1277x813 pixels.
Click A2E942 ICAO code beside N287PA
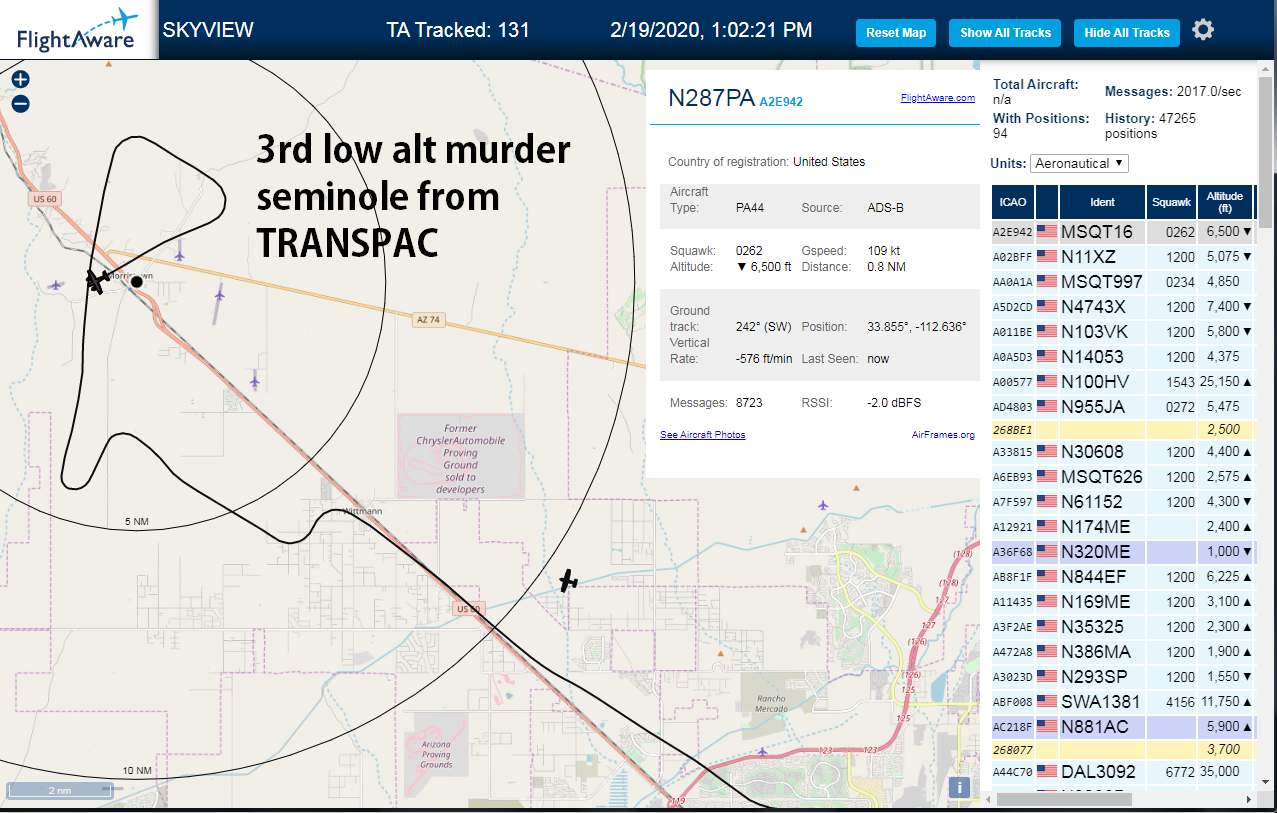[781, 102]
